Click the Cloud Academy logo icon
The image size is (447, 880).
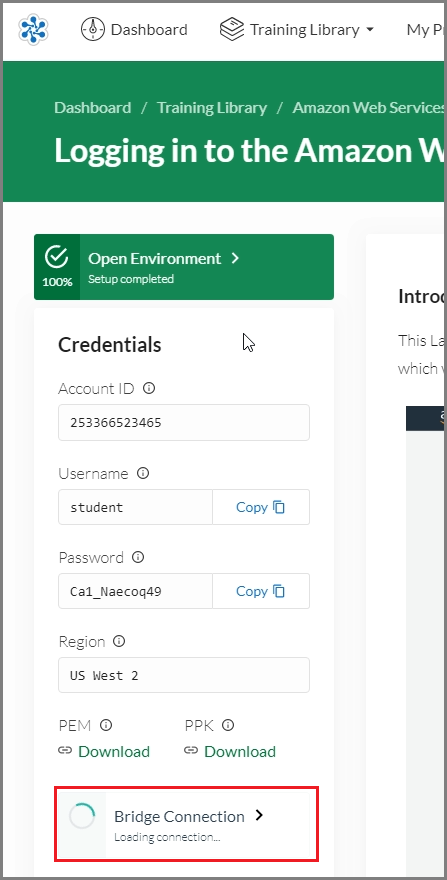[33, 29]
